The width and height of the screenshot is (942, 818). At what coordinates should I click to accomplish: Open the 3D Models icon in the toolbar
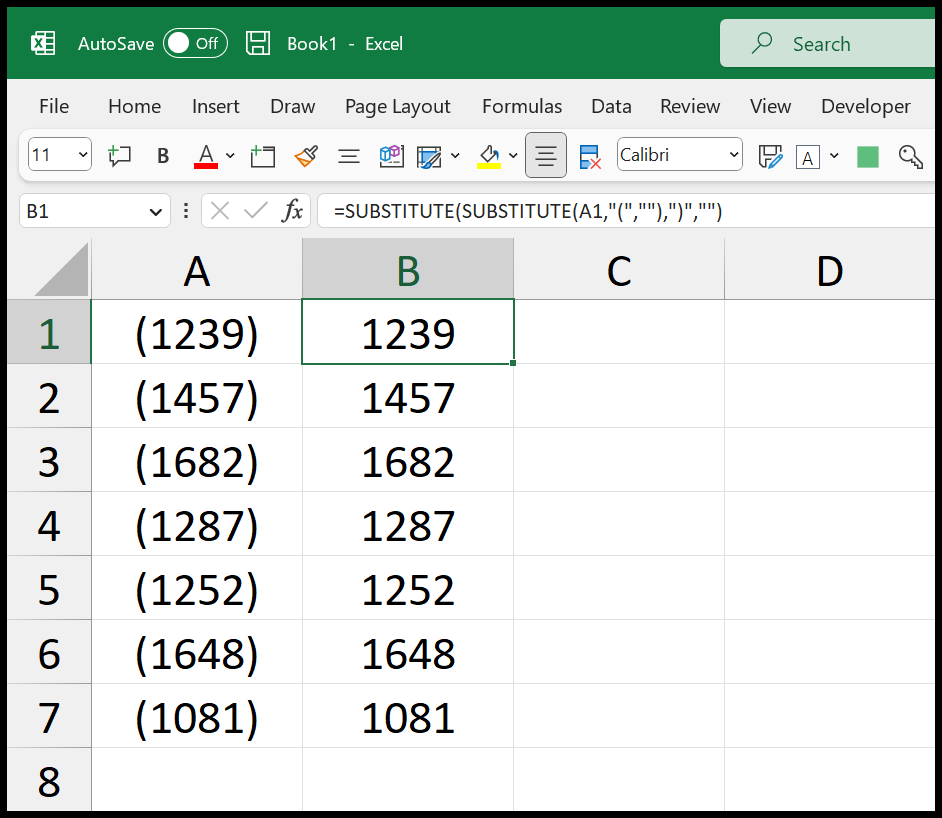point(390,155)
